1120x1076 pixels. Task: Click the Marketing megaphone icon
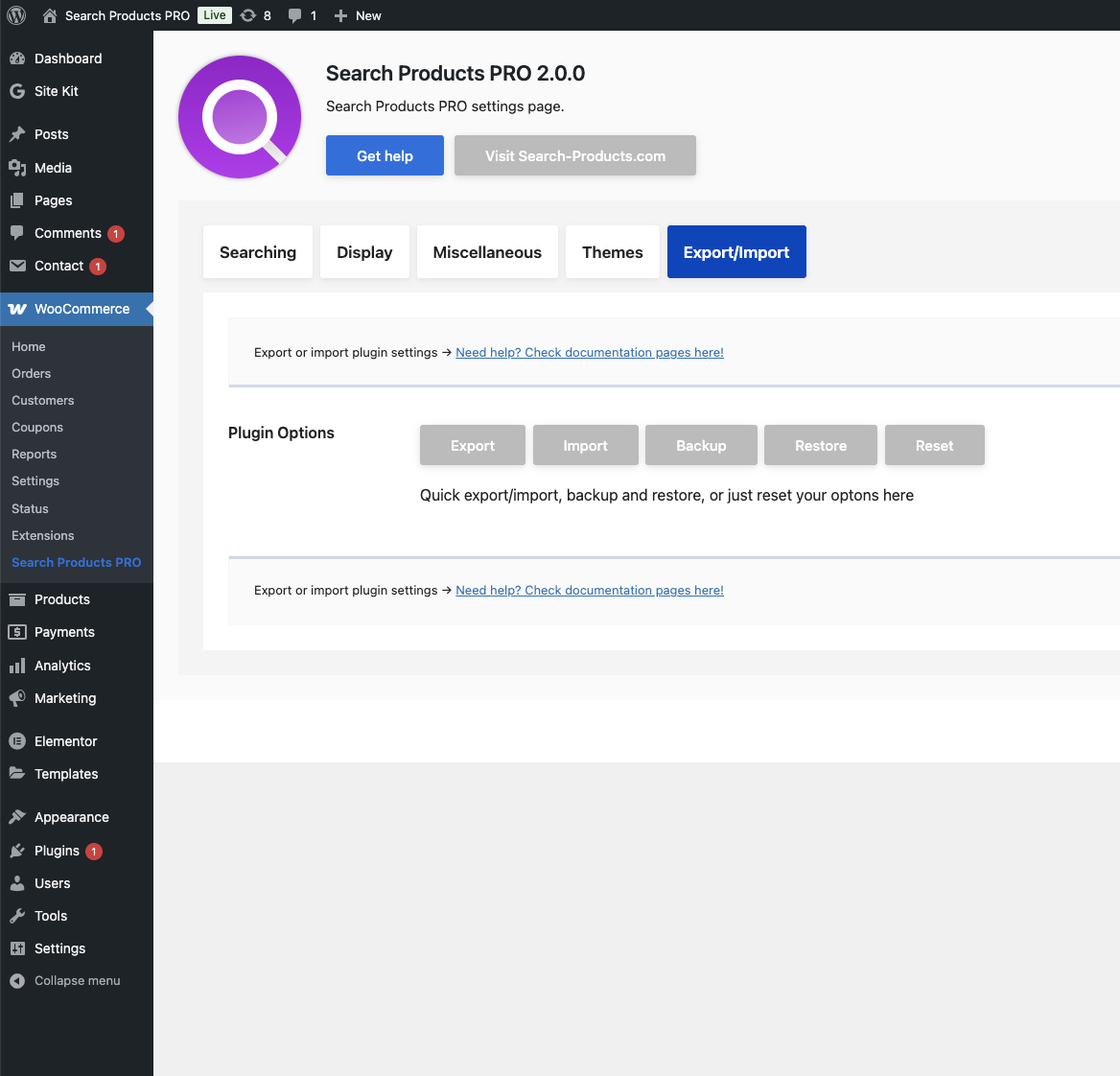coord(19,697)
